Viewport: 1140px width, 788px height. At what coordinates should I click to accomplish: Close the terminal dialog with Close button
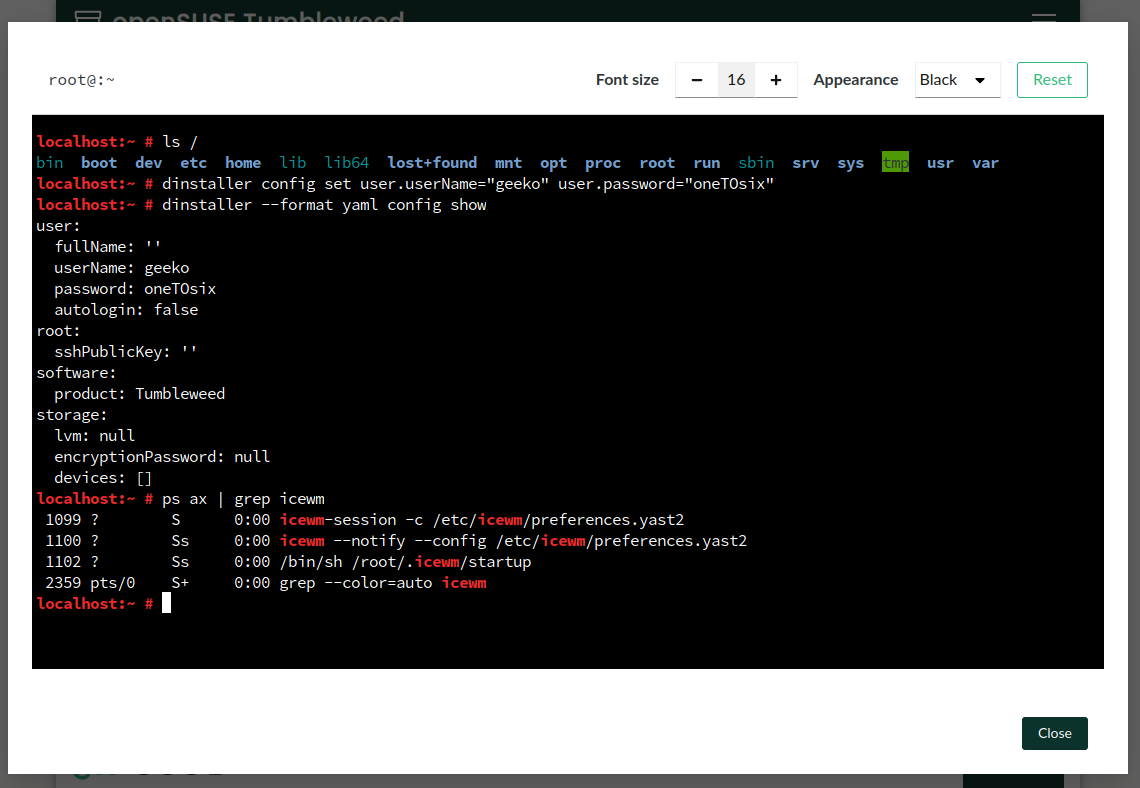pos(1054,733)
